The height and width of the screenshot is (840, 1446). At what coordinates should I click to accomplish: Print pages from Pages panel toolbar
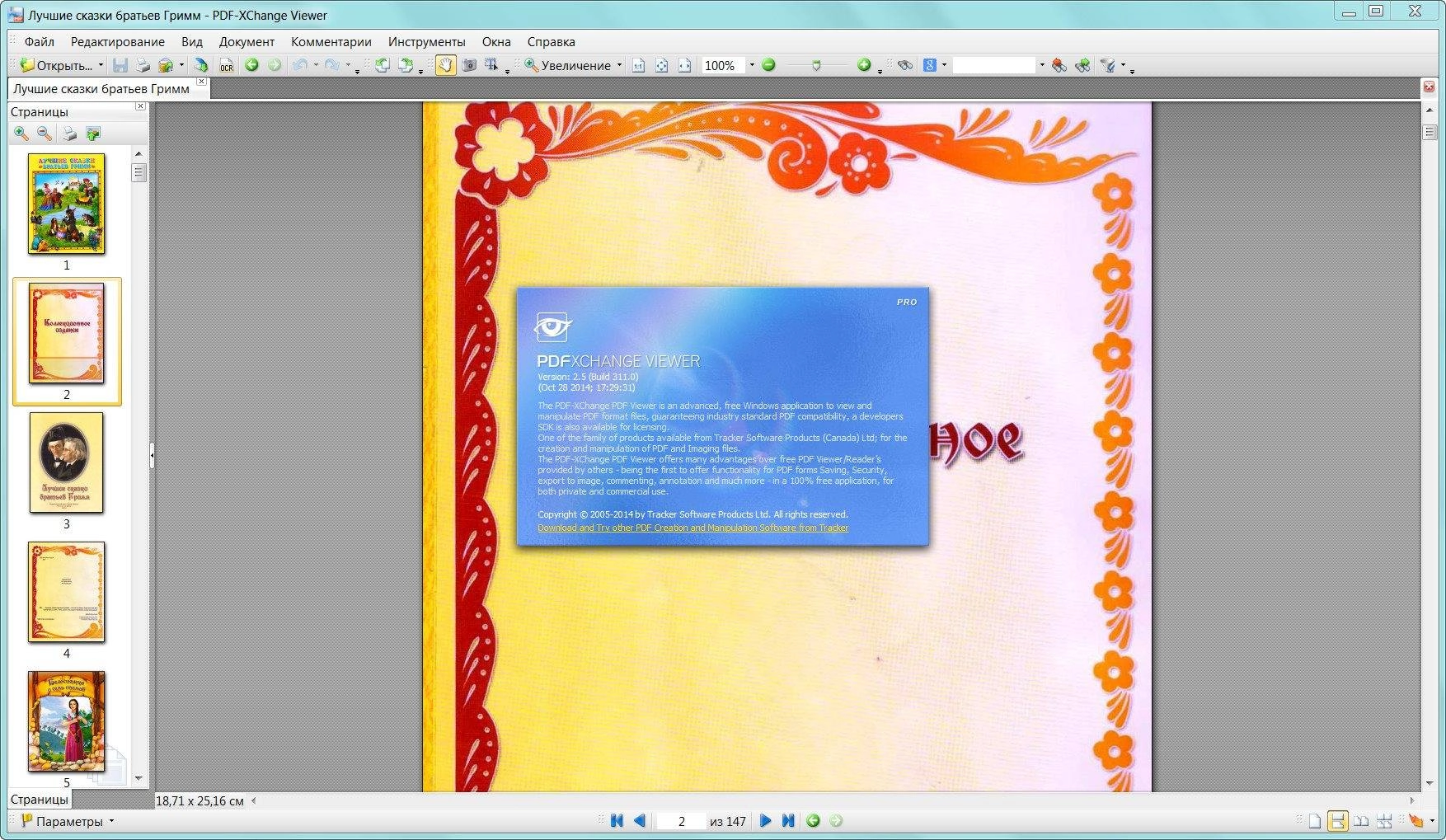pos(69,134)
